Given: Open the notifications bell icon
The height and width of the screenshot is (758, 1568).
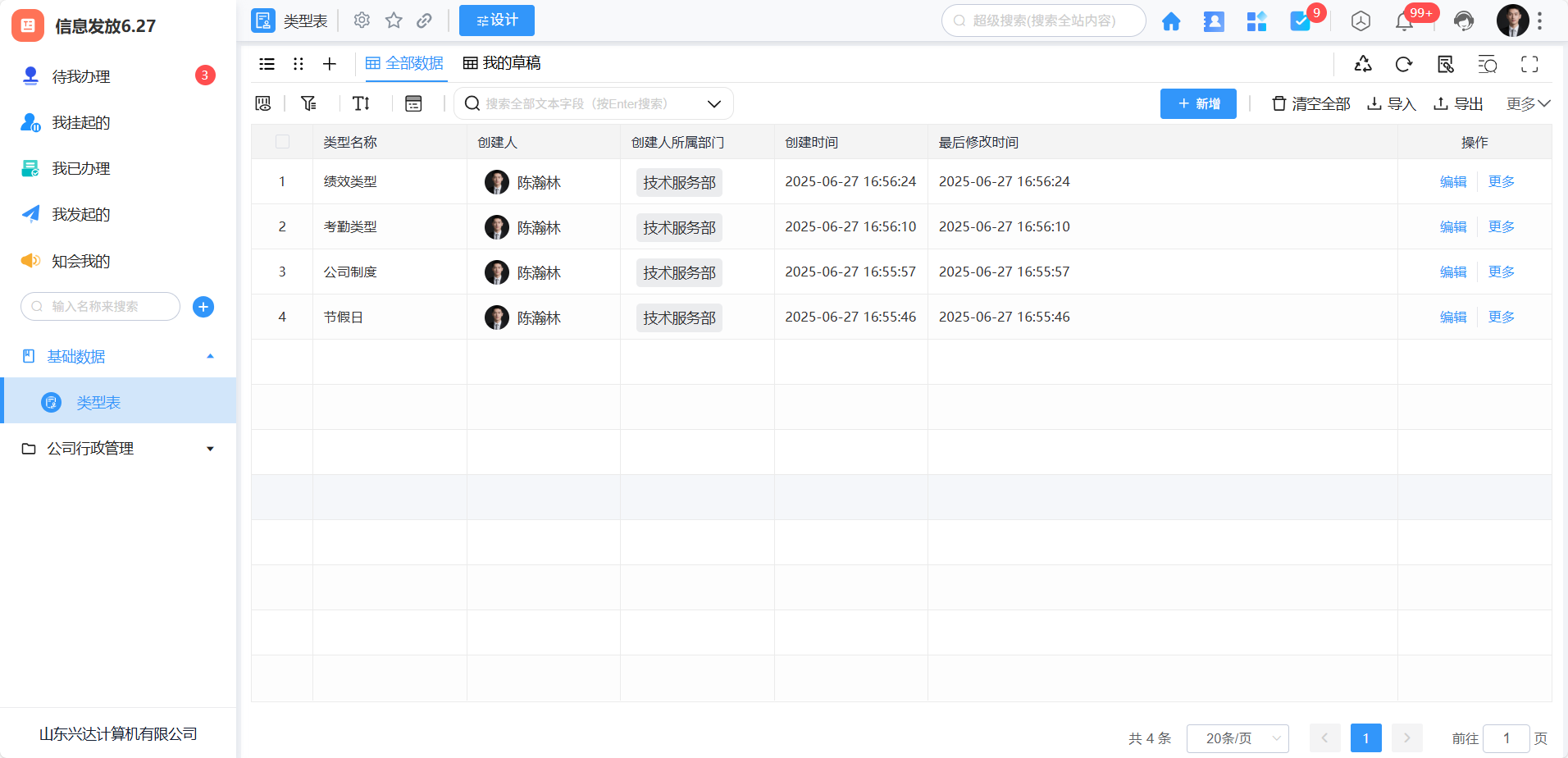Looking at the screenshot, I should pos(1404,21).
